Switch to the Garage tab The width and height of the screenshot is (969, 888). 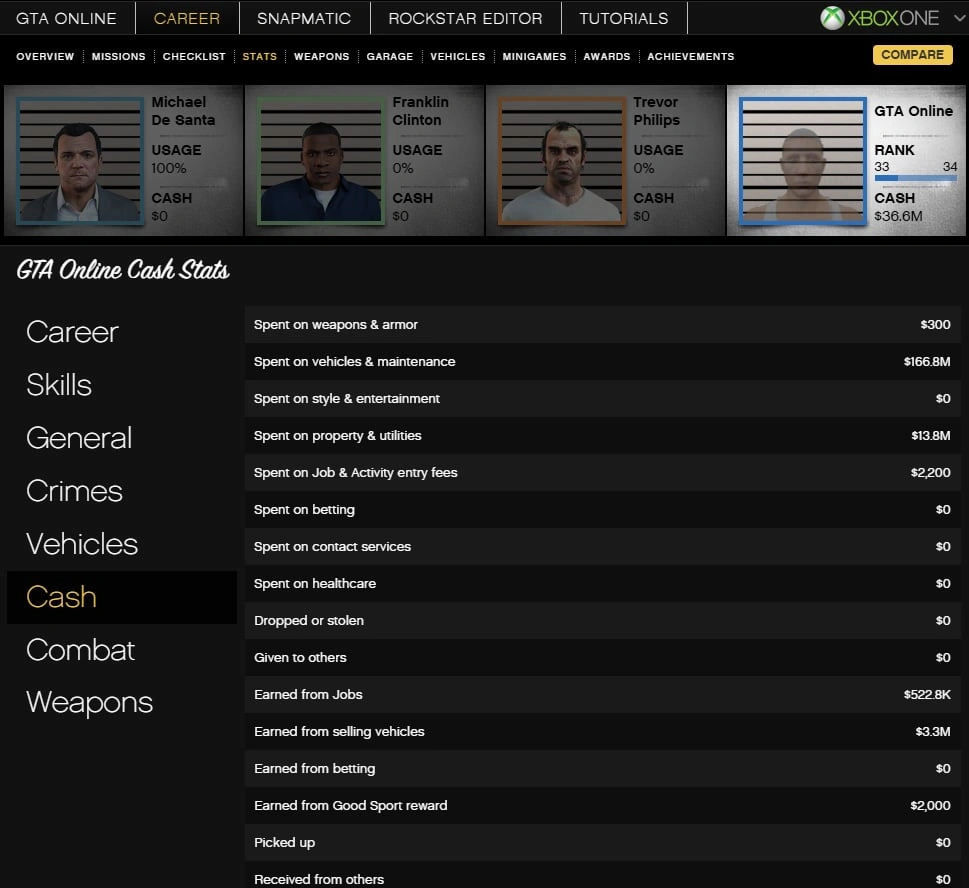(390, 56)
